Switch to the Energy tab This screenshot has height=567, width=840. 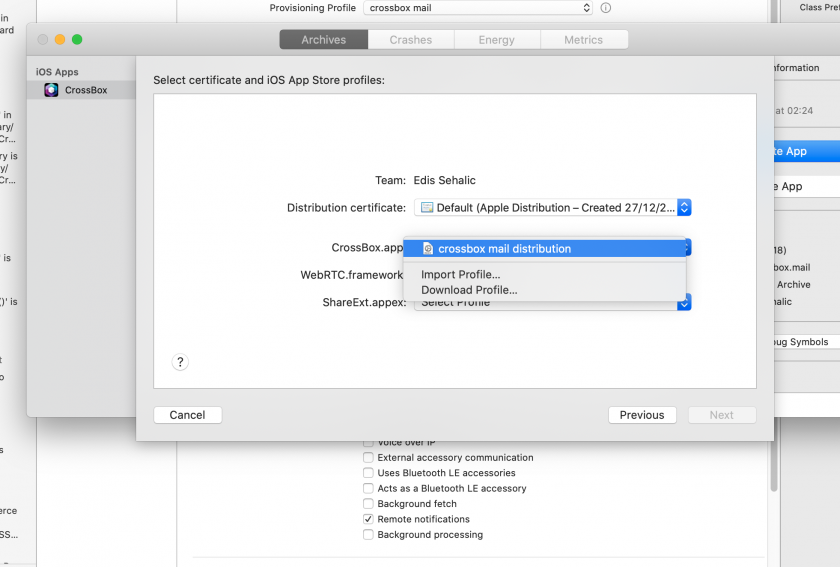(x=497, y=40)
